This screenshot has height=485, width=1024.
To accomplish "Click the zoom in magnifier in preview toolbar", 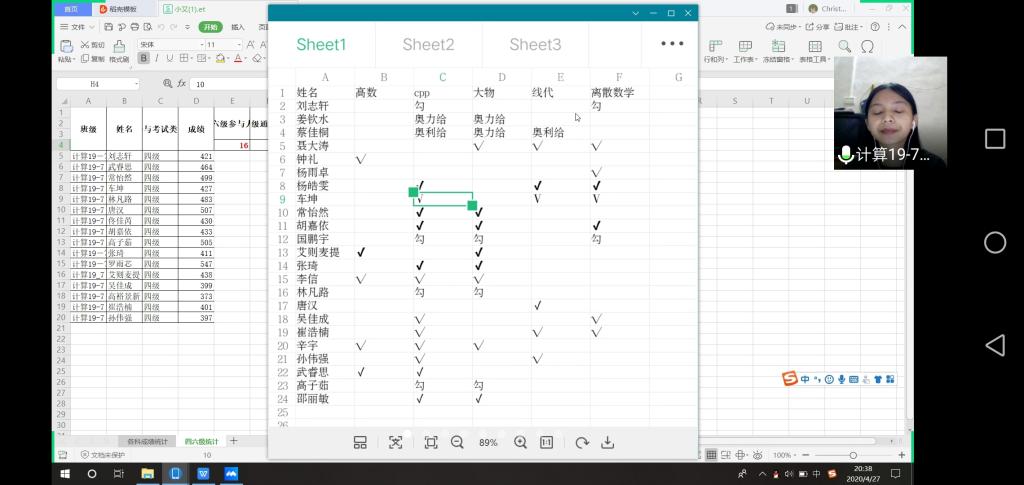I will [x=520, y=442].
